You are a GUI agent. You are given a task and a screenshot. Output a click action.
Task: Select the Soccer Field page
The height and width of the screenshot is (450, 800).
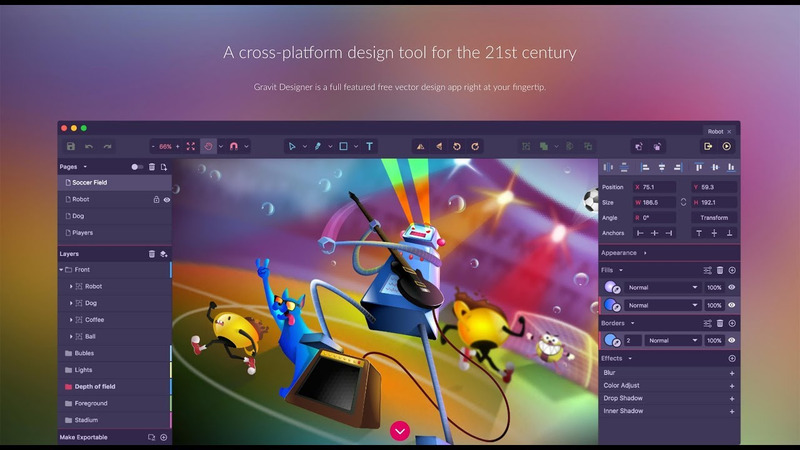click(x=90, y=183)
